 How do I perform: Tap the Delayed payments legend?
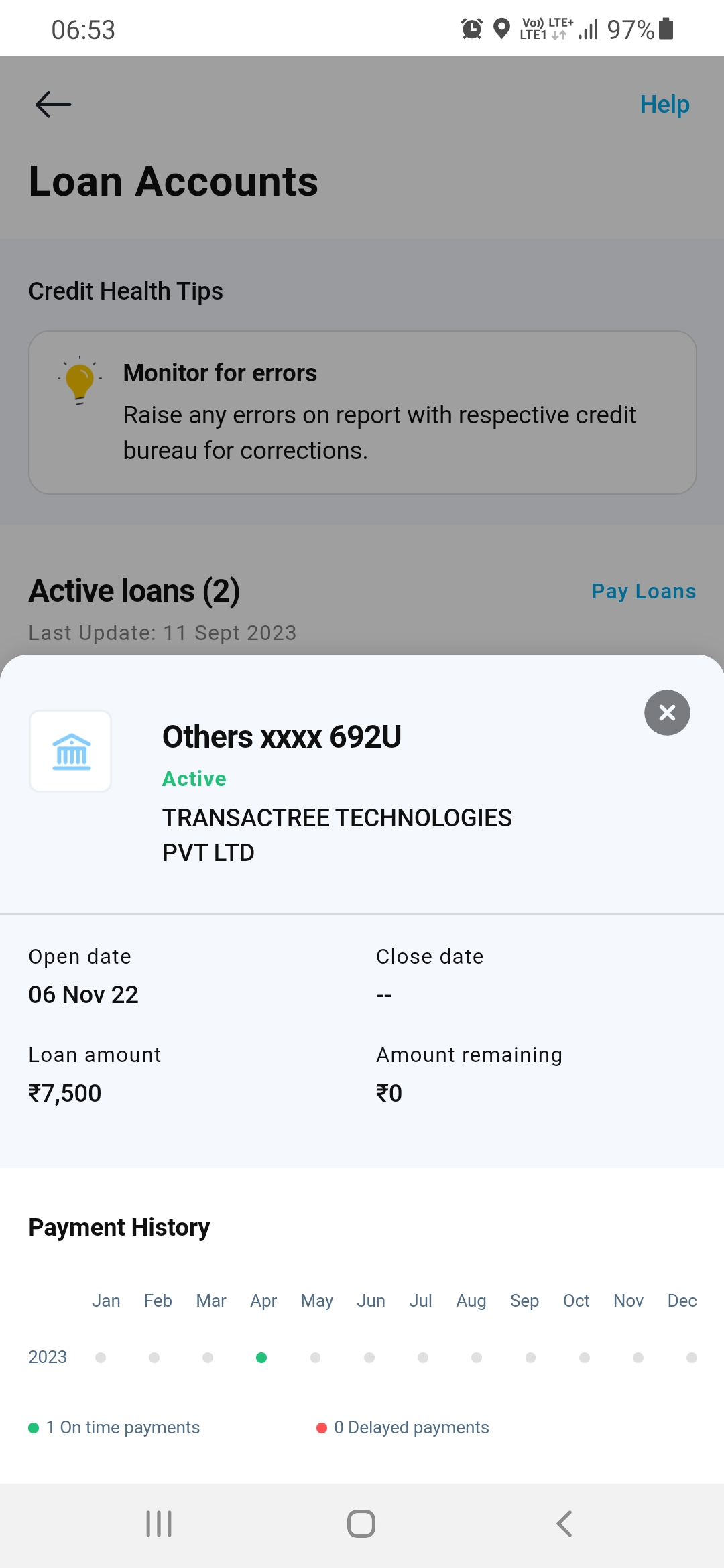coord(403,1427)
